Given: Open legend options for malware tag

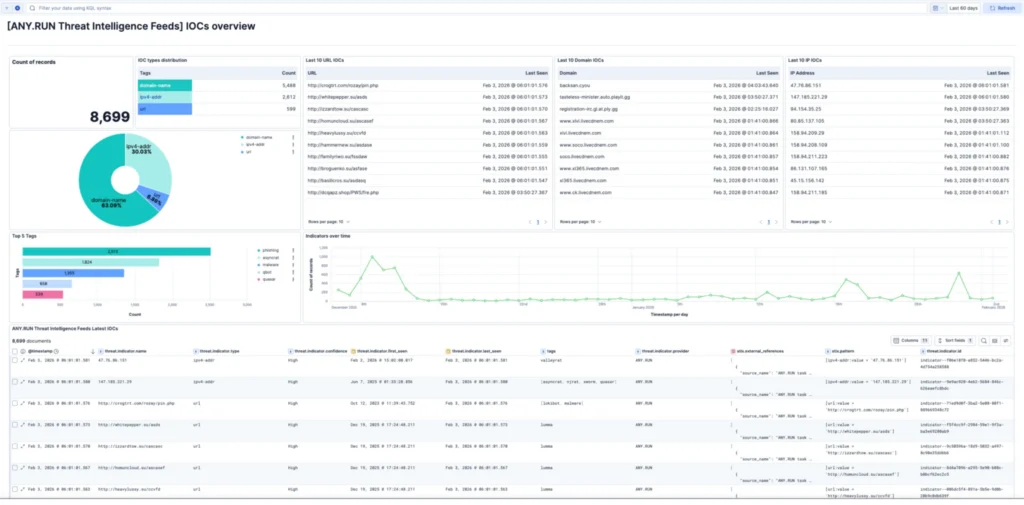Looking at the screenshot, I should 293,265.
